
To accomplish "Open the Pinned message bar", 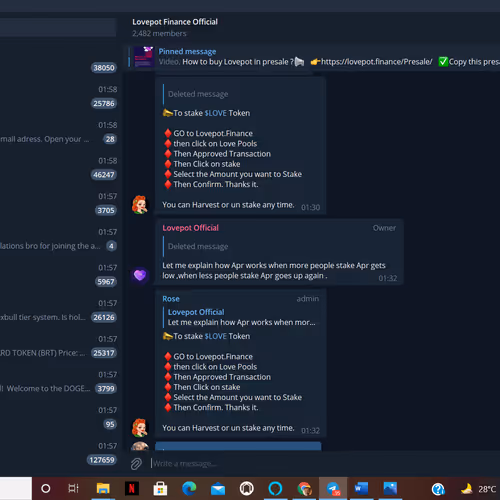I will coord(313,57).
